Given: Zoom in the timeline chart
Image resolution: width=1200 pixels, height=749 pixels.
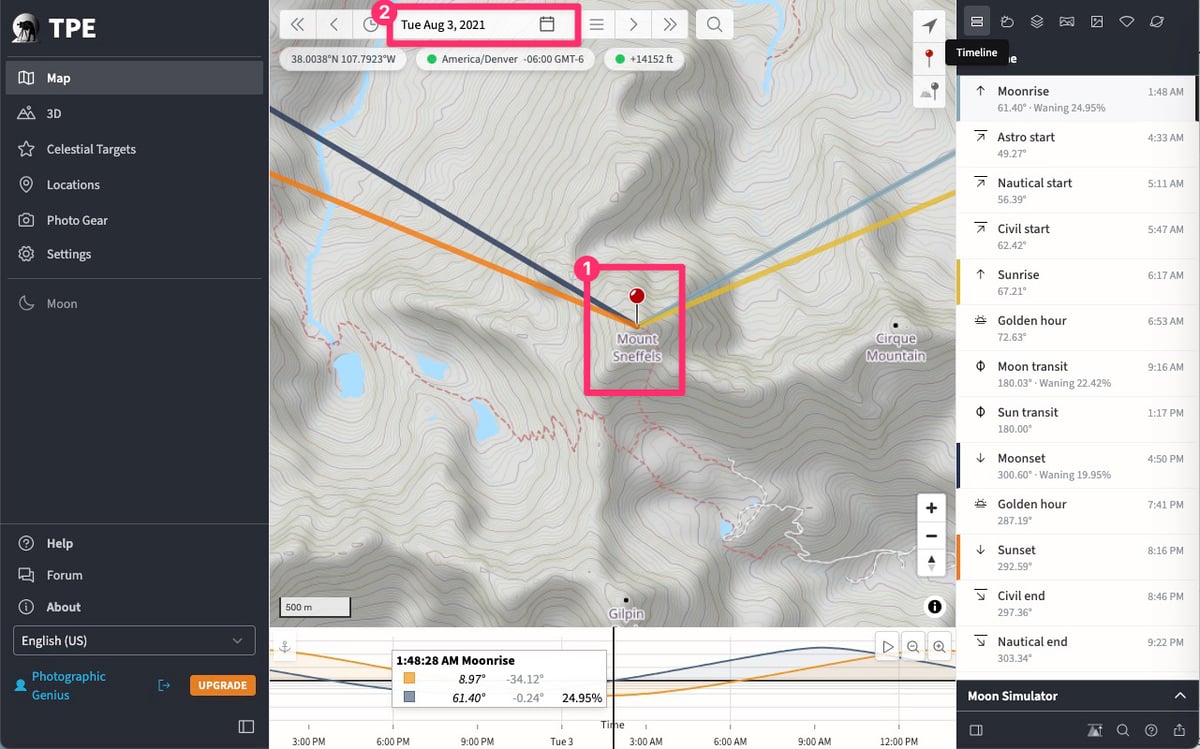Looking at the screenshot, I should (x=939, y=647).
